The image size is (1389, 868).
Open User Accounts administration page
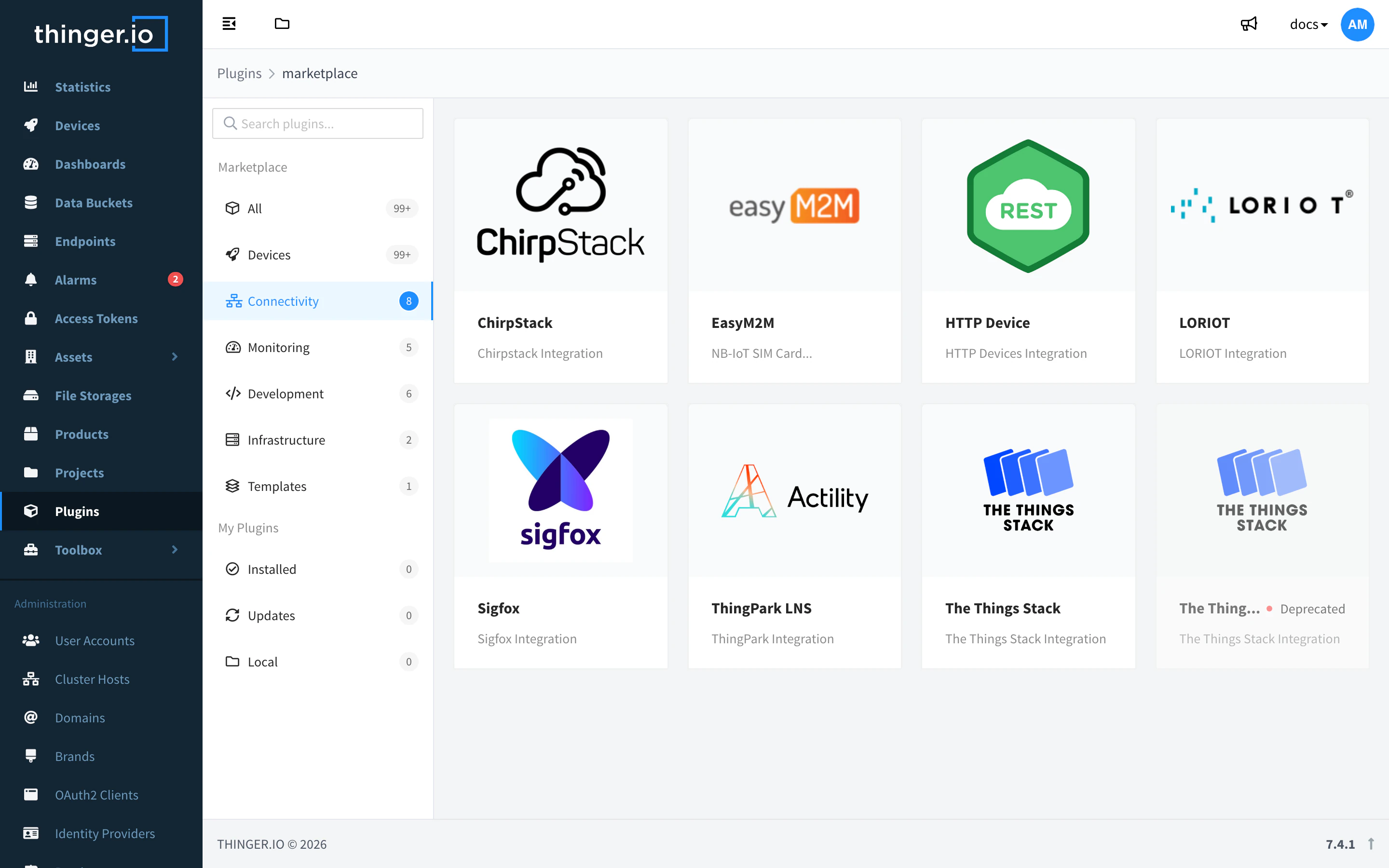tap(101, 640)
